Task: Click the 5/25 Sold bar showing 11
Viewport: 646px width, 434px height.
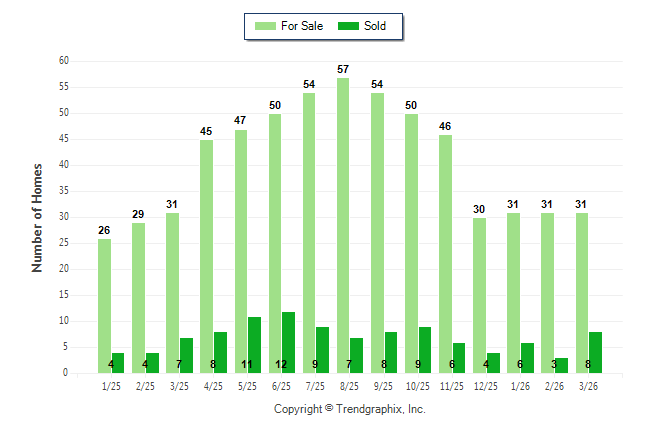Action: pyautogui.click(x=255, y=344)
